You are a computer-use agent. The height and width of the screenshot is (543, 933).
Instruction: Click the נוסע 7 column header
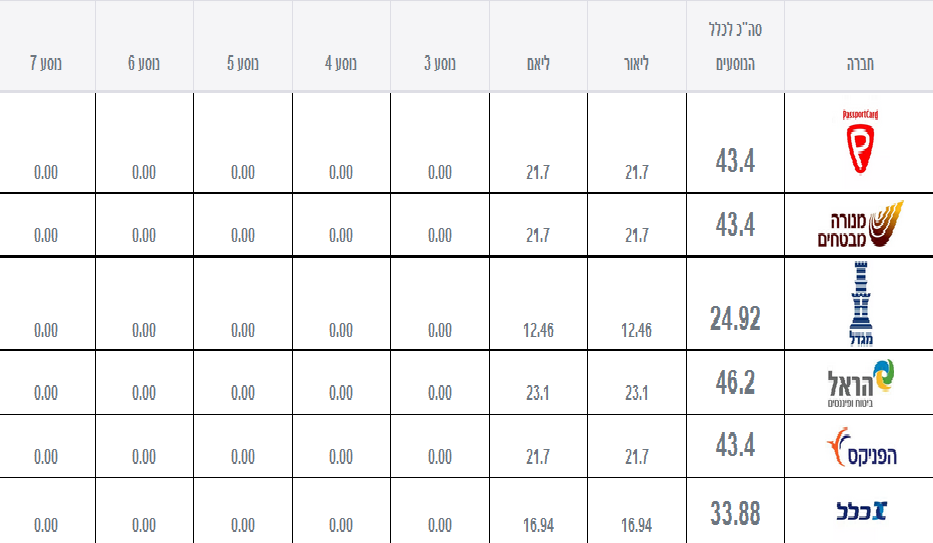point(46,64)
